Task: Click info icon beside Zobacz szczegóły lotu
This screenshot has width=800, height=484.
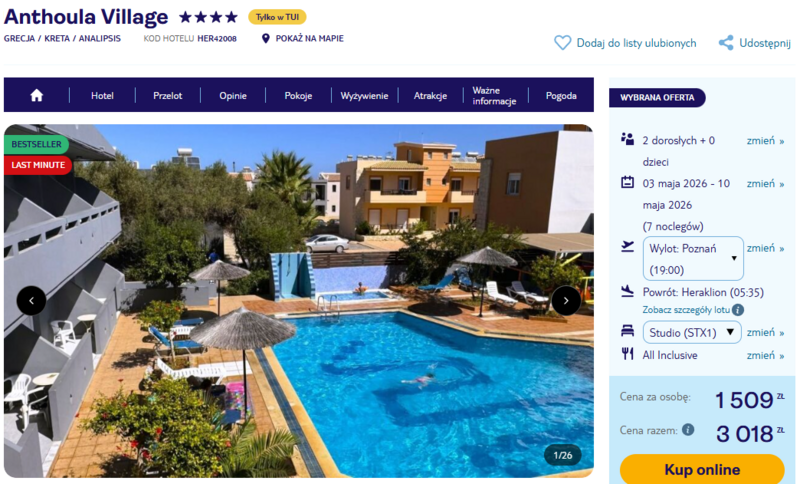Action: (738, 310)
